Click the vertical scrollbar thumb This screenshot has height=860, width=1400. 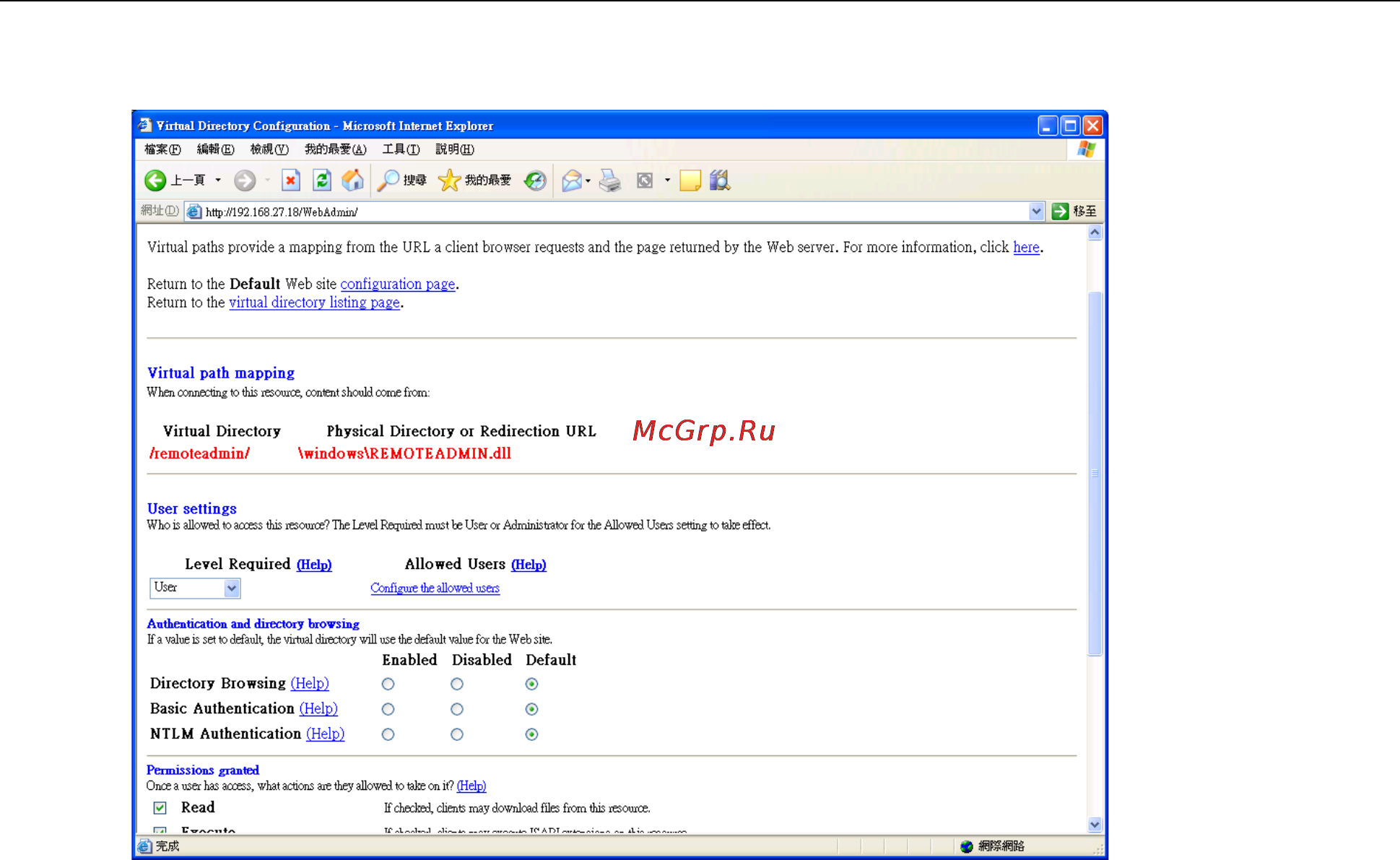click(x=1095, y=474)
